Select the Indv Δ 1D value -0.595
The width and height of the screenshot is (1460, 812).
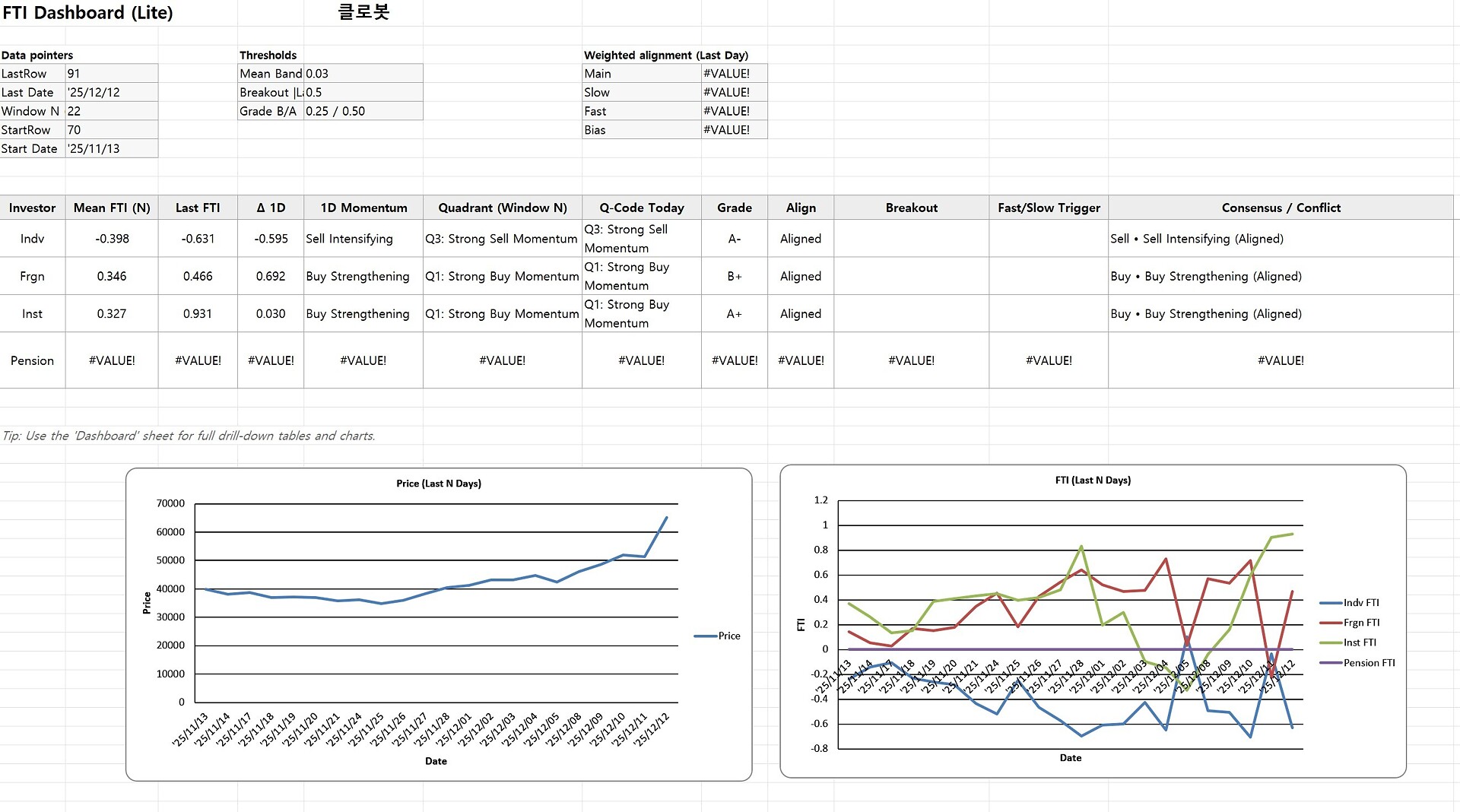click(271, 239)
